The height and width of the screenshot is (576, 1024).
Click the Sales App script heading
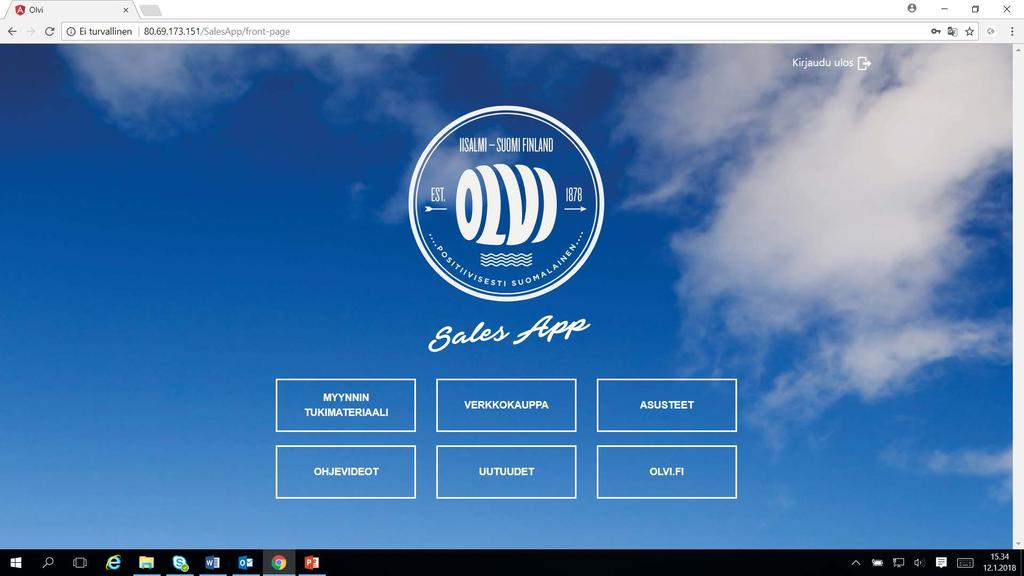509,332
